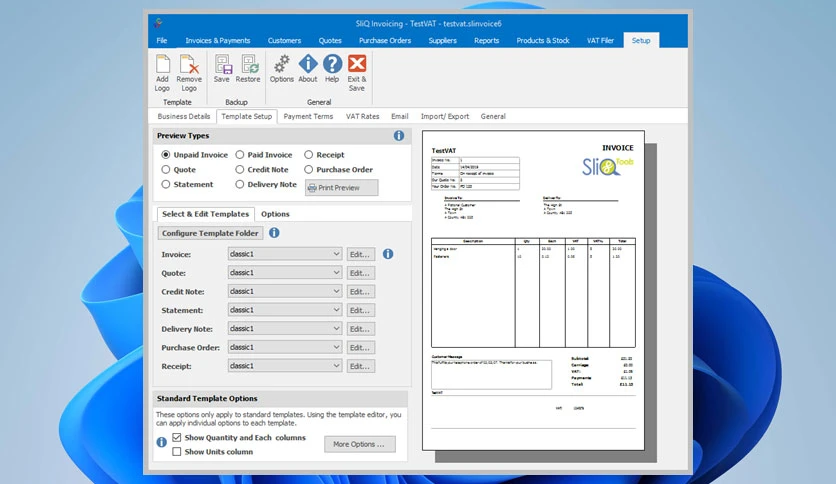
Task: Click the About info icon
Action: point(308,64)
